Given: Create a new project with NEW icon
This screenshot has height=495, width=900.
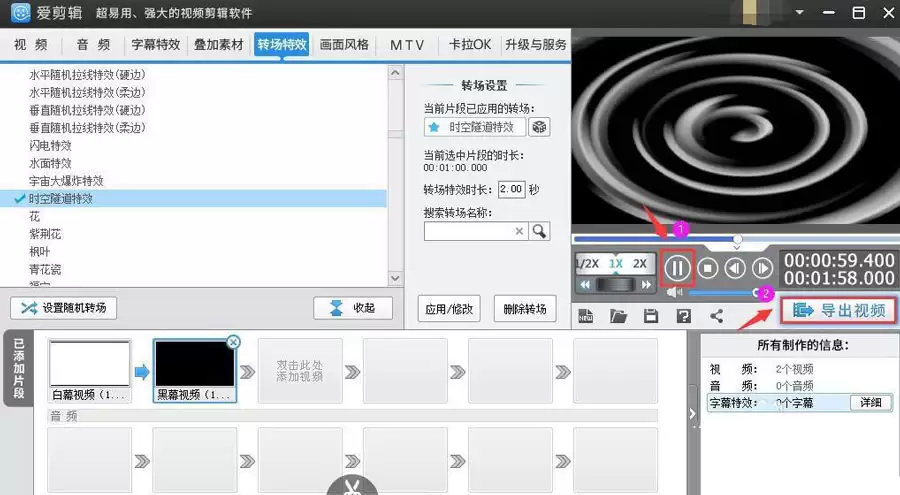Looking at the screenshot, I should click(x=586, y=316).
